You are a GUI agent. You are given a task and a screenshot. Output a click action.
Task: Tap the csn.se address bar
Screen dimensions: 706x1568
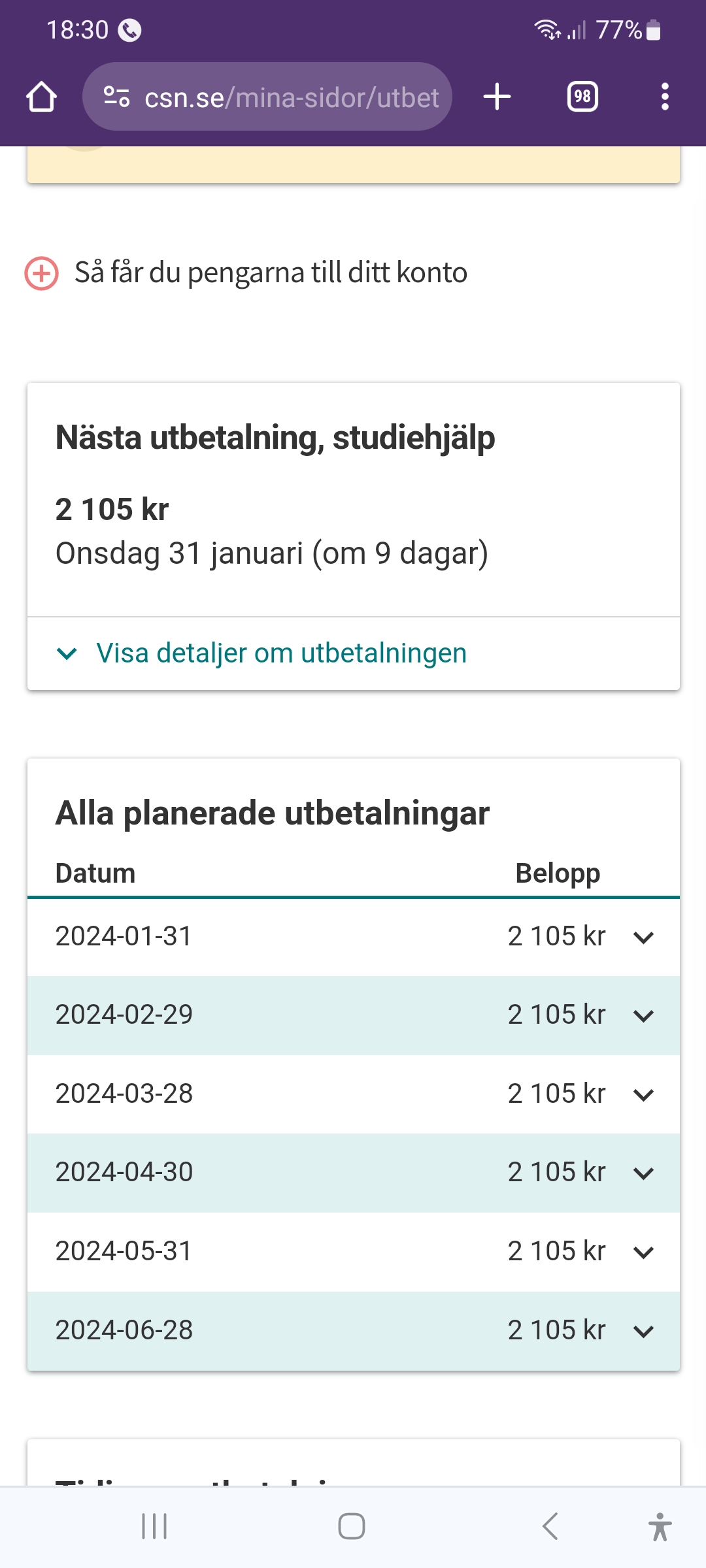coord(291,97)
